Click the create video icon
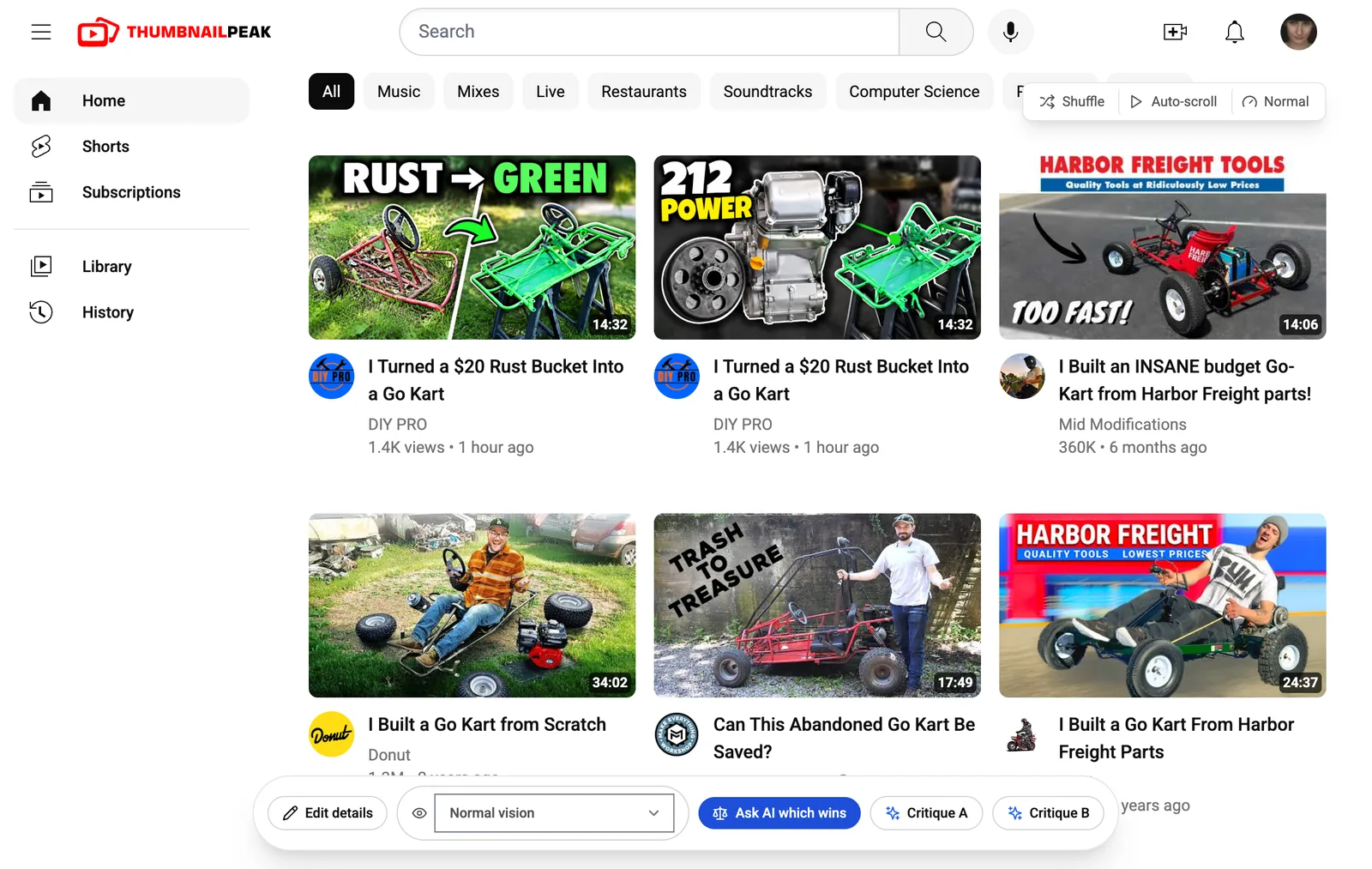This screenshot has width=1372, height=869. tap(1175, 32)
